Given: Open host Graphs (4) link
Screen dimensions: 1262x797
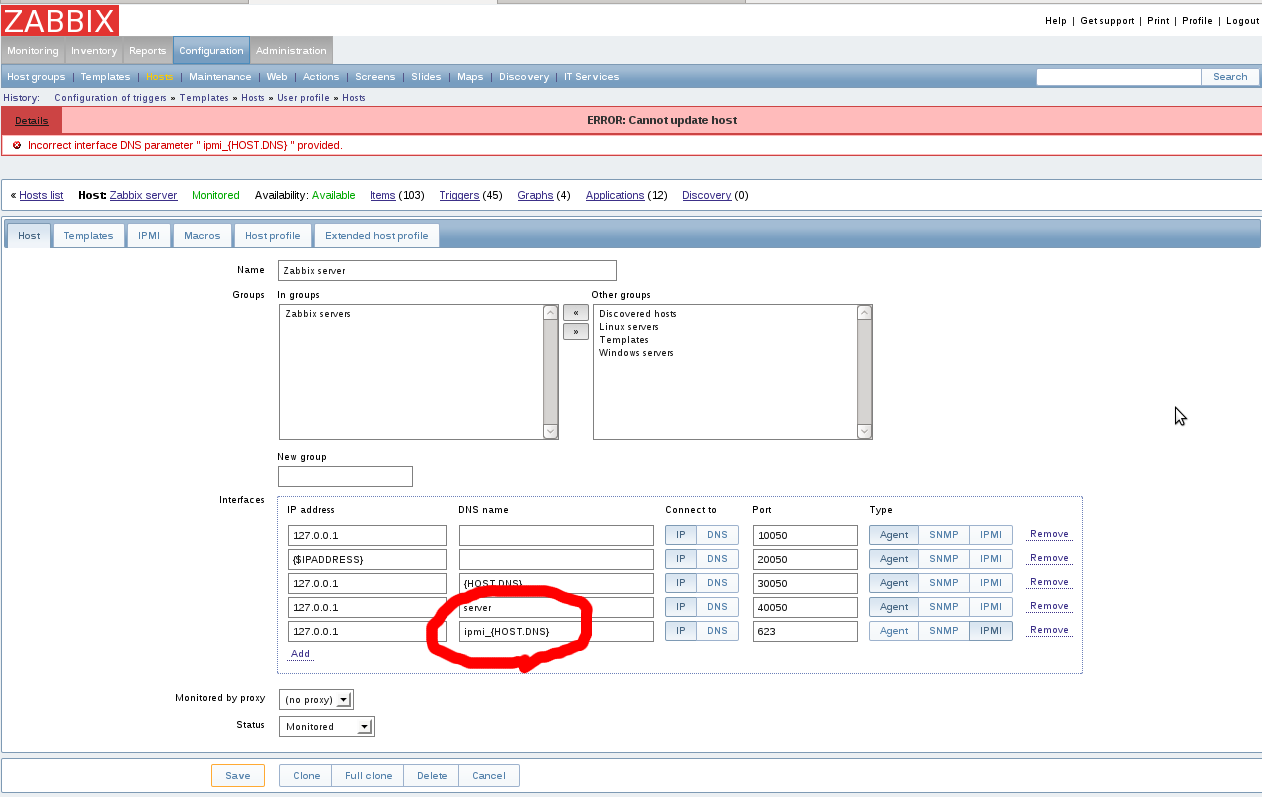Looking at the screenshot, I should click(x=535, y=196).
